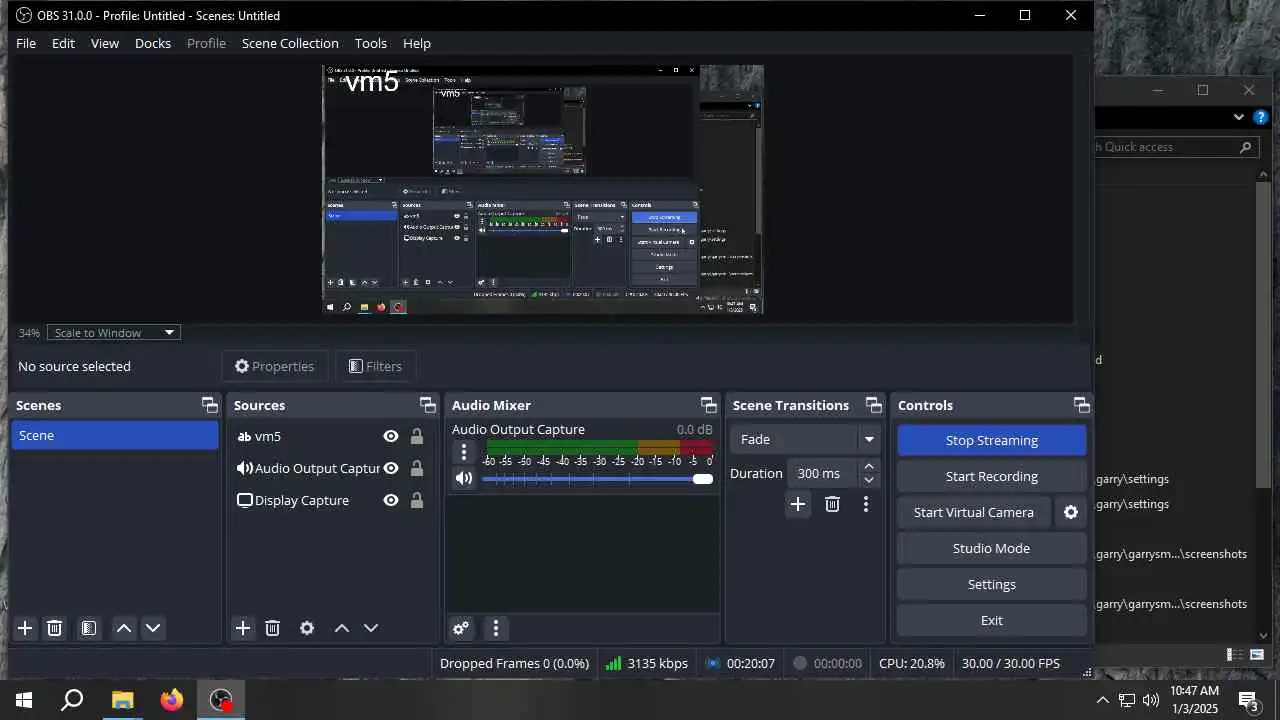Move scene down arrow in Scenes dock
Screen dimensions: 1280x720
153,628
